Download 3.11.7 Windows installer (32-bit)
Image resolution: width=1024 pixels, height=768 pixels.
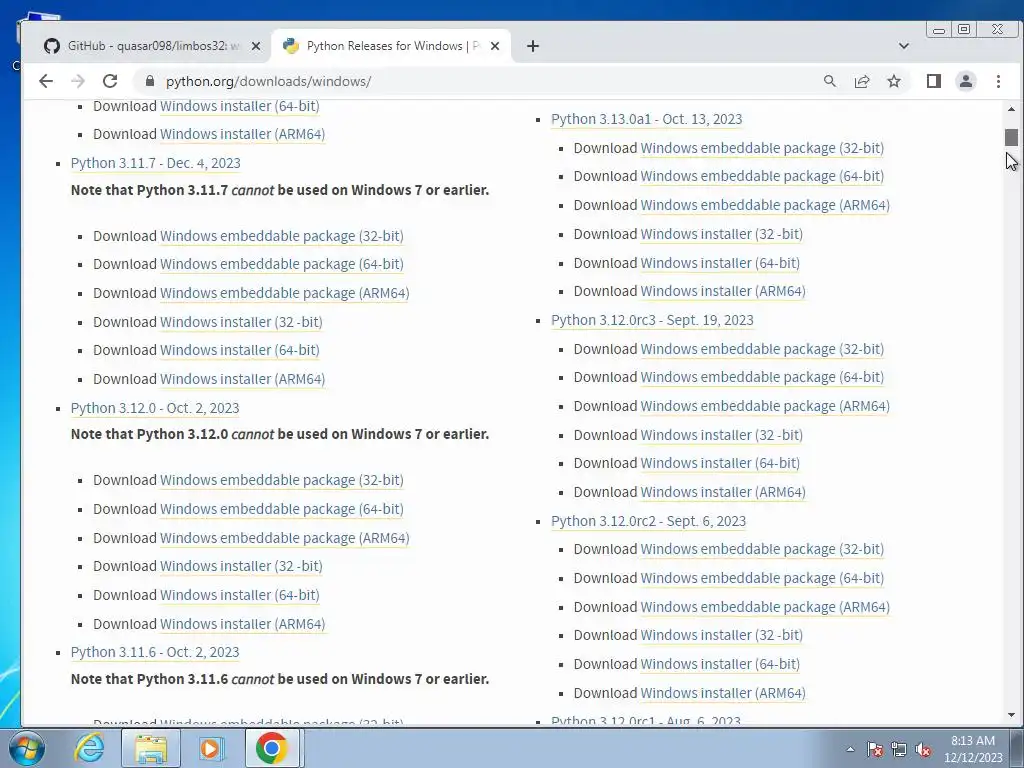pyautogui.click(x=241, y=322)
